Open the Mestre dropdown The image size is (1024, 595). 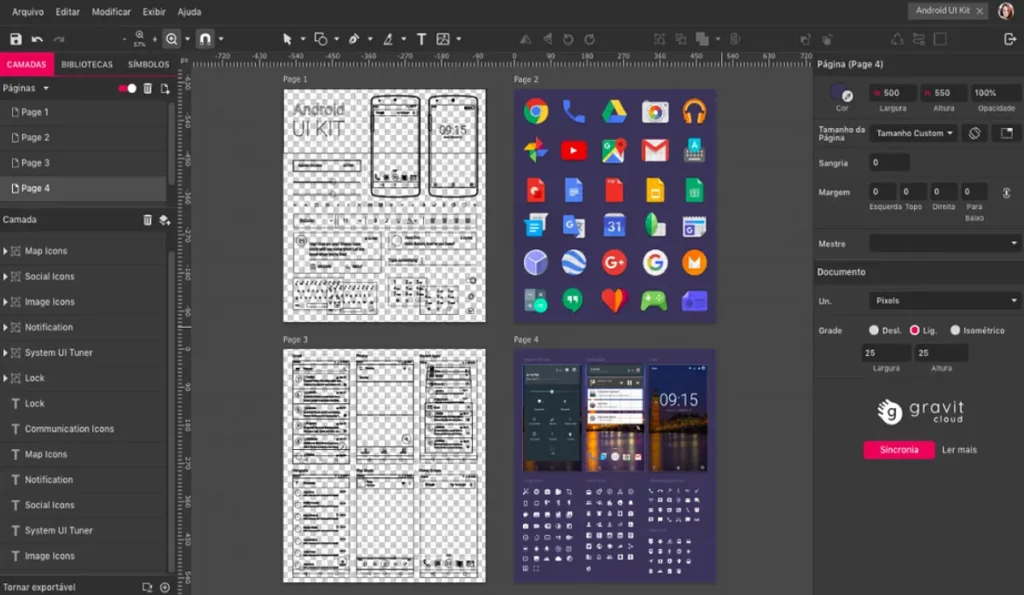click(x=945, y=244)
